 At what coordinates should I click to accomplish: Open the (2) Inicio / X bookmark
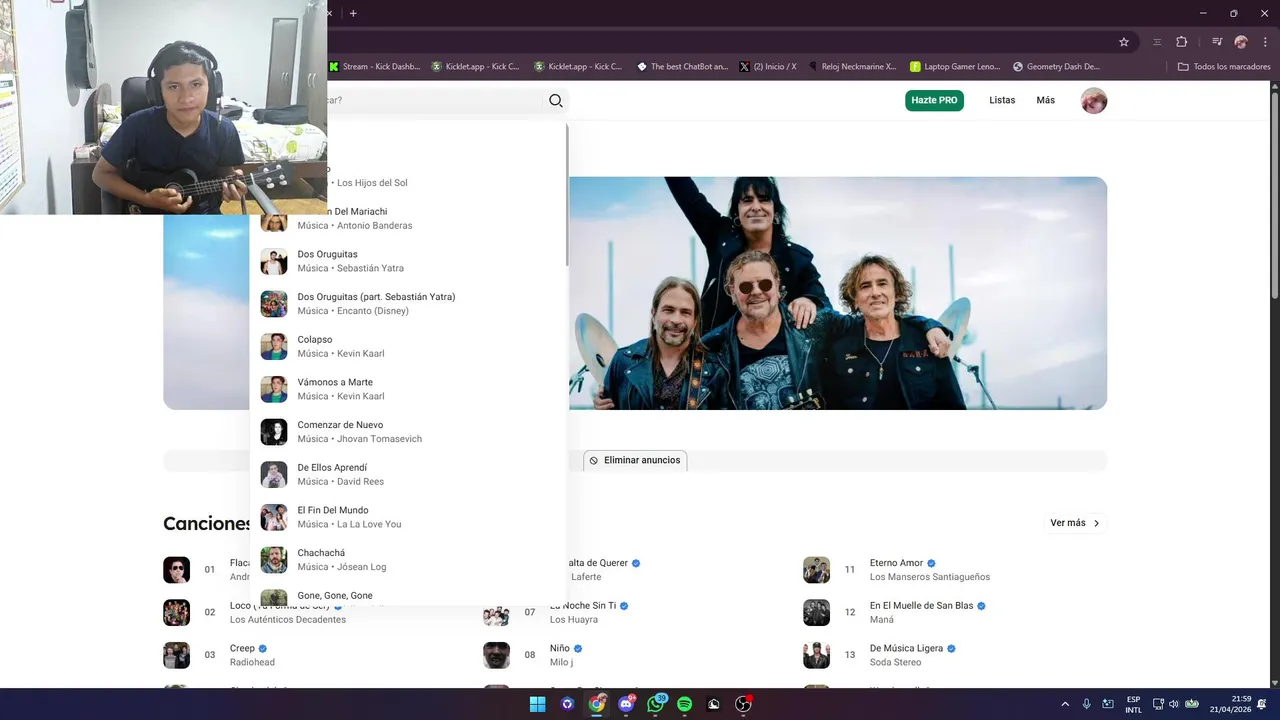pyautogui.click(x=768, y=67)
